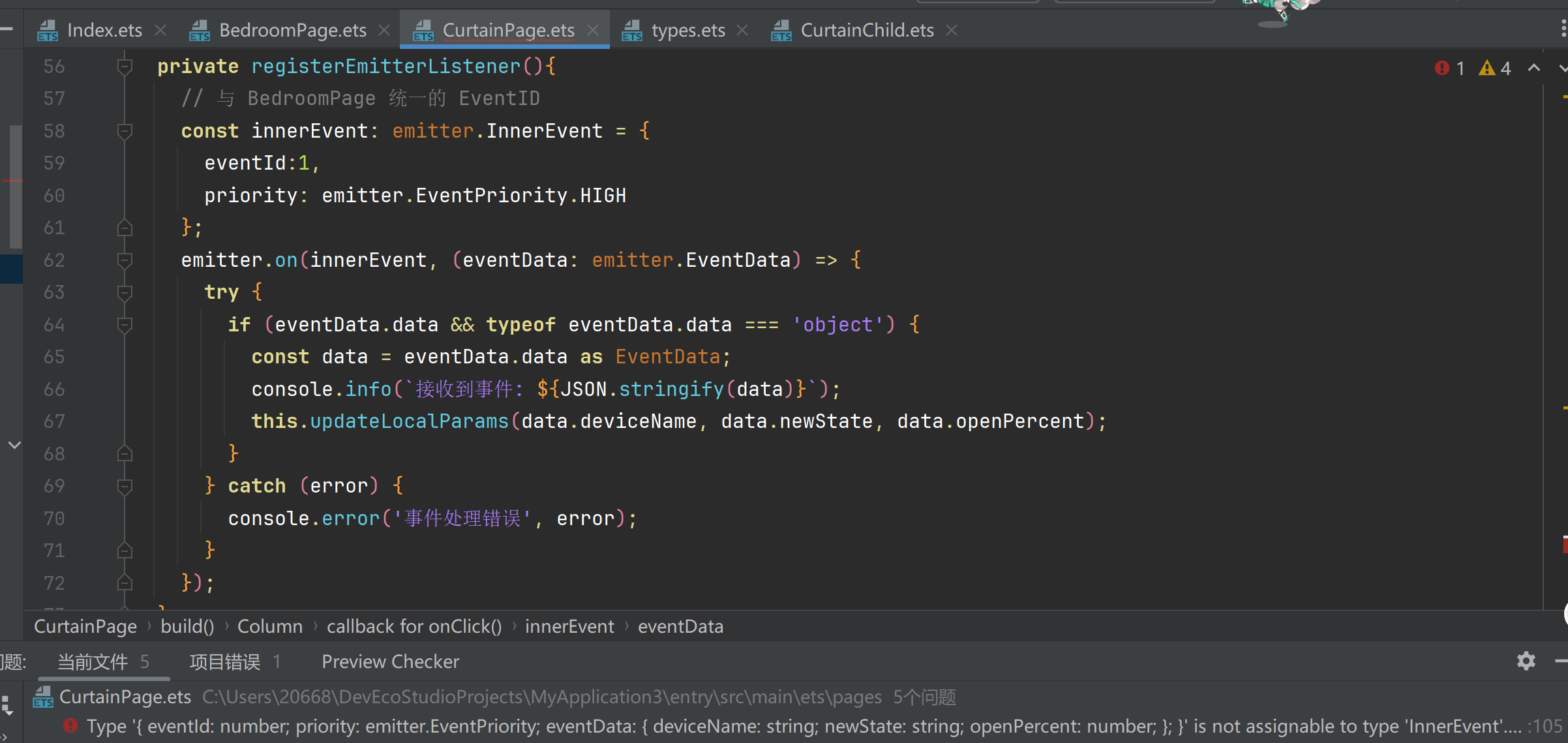Collapse the fold marker at line 62
The height and width of the screenshot is (743, 1568).
point(125,260)
